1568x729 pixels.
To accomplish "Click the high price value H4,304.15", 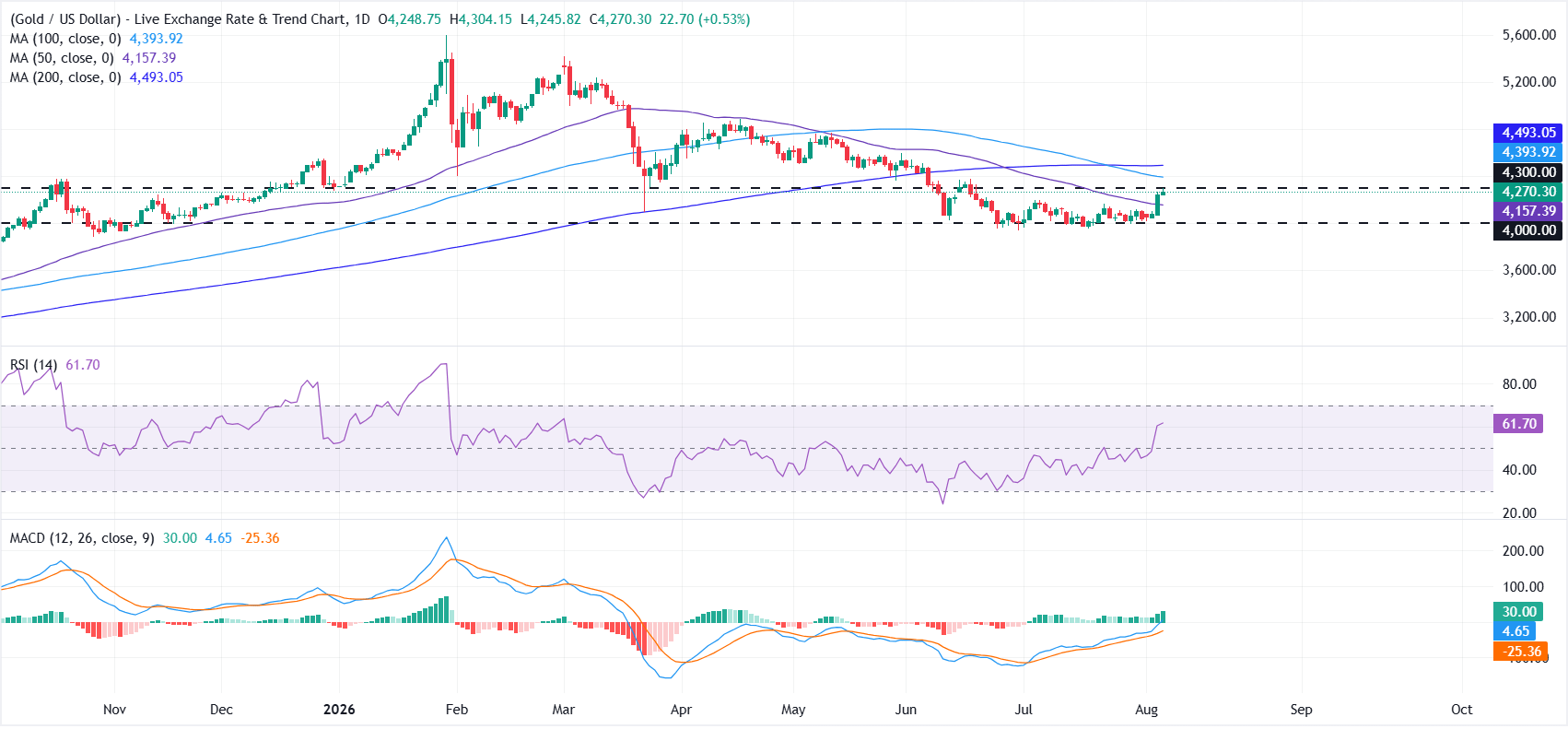I will coord(481,19).
